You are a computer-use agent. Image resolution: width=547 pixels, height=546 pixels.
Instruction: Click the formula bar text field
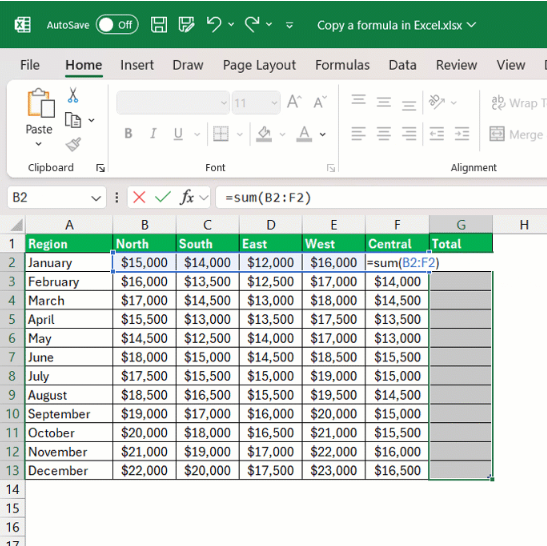click(381, 197)
